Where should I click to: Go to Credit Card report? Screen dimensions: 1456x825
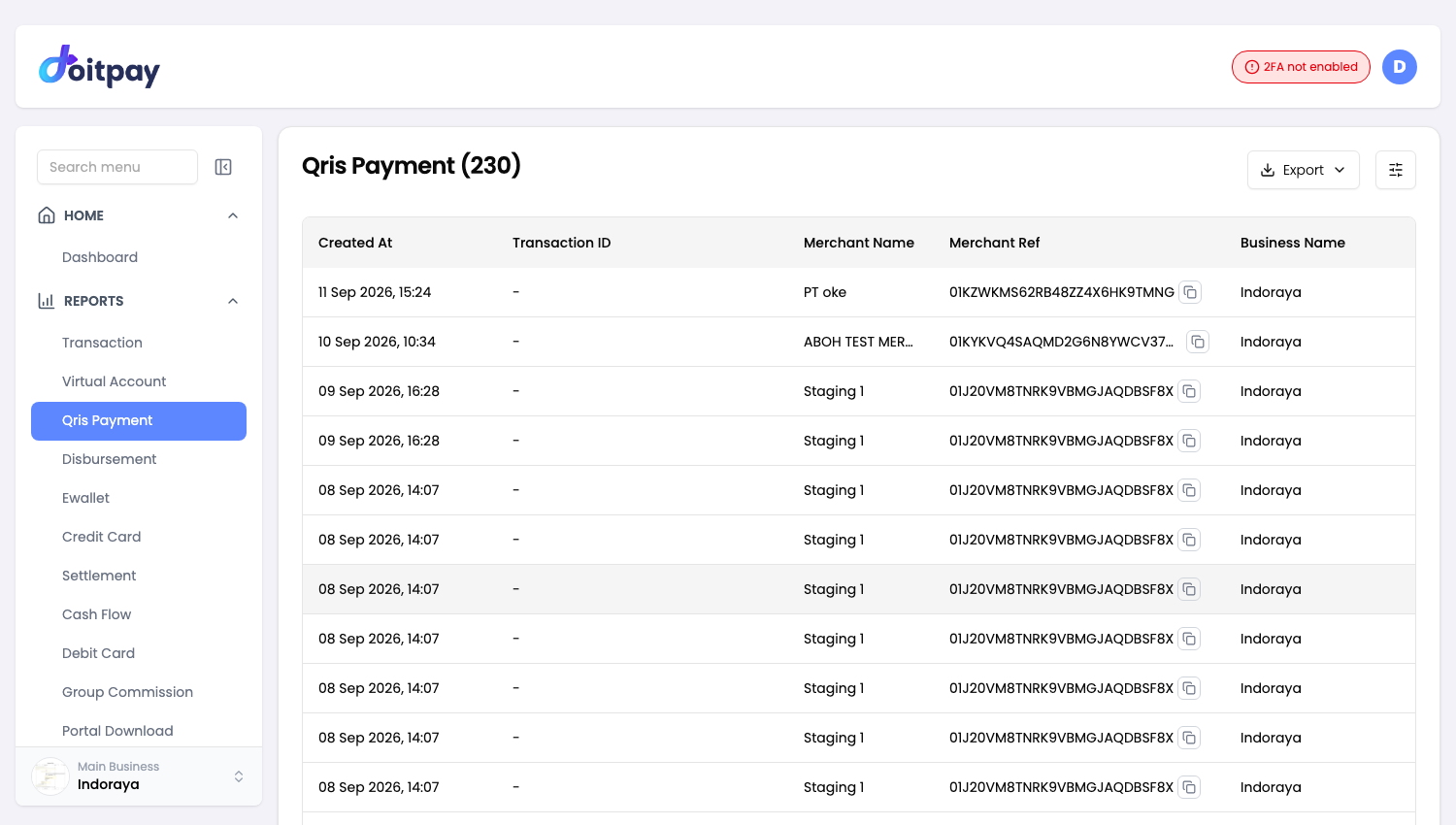pos(101,537)
